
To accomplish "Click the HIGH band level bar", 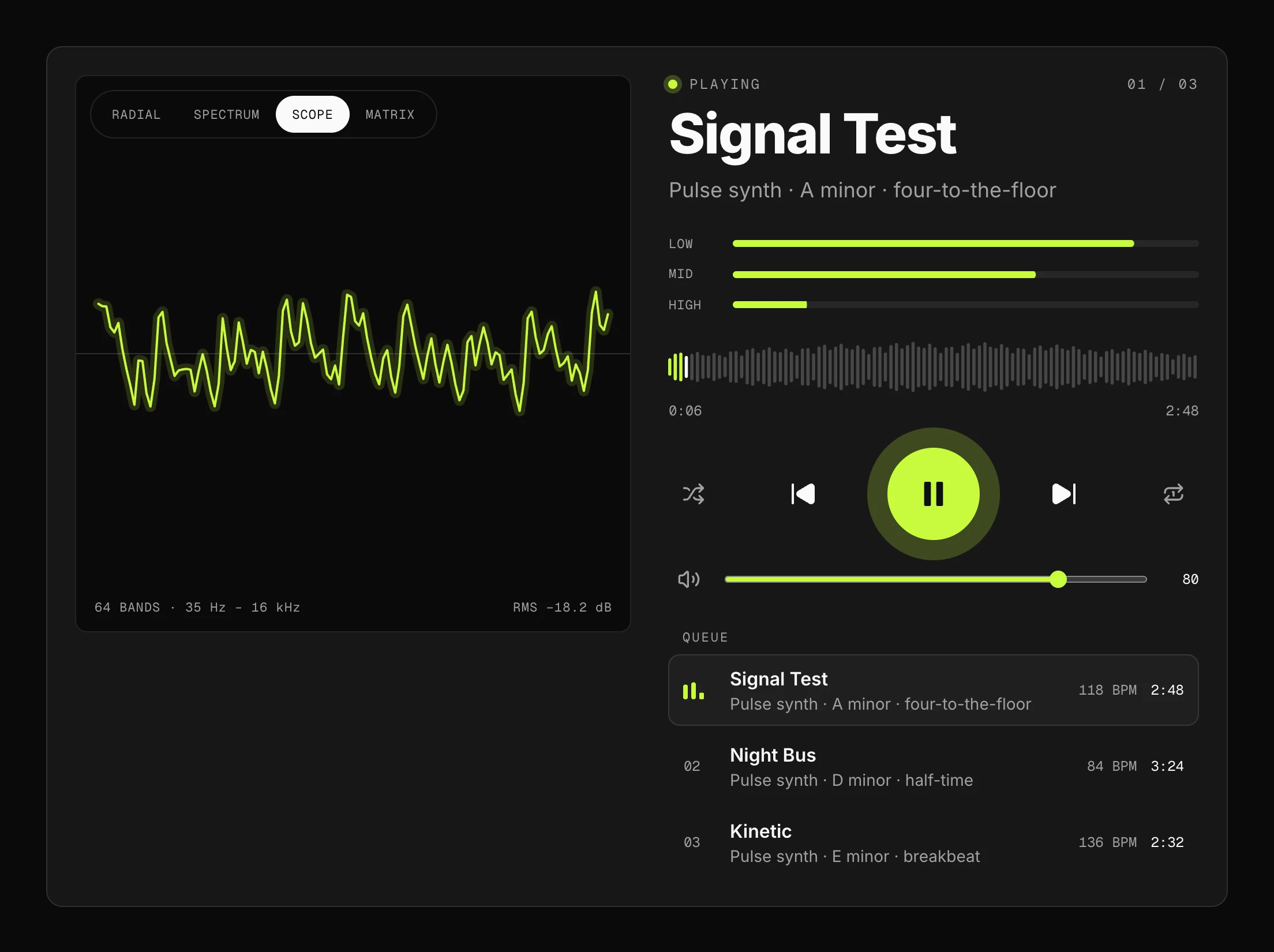I will pos(965,305).
